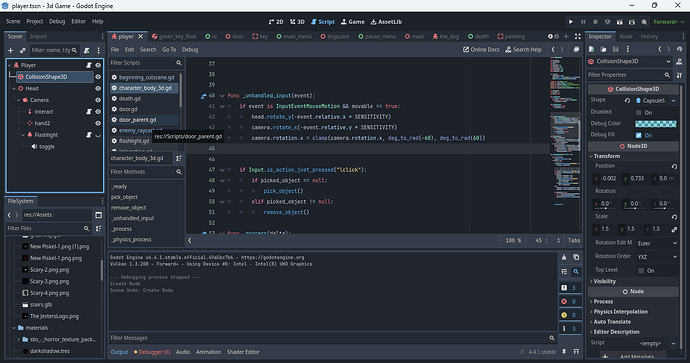Toggle the Top Level checkbox

[x=641, y=271]
